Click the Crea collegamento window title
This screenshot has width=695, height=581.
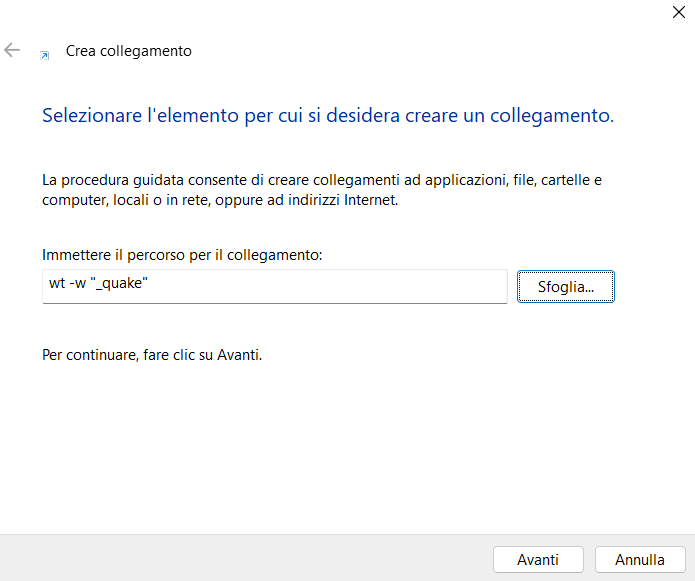(128, 50)
